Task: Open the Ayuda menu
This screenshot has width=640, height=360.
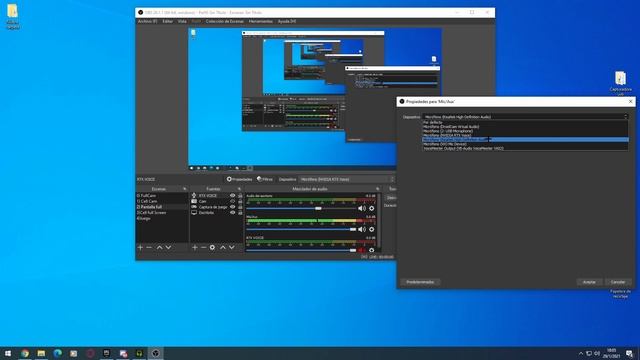Action: pos(287,21)
